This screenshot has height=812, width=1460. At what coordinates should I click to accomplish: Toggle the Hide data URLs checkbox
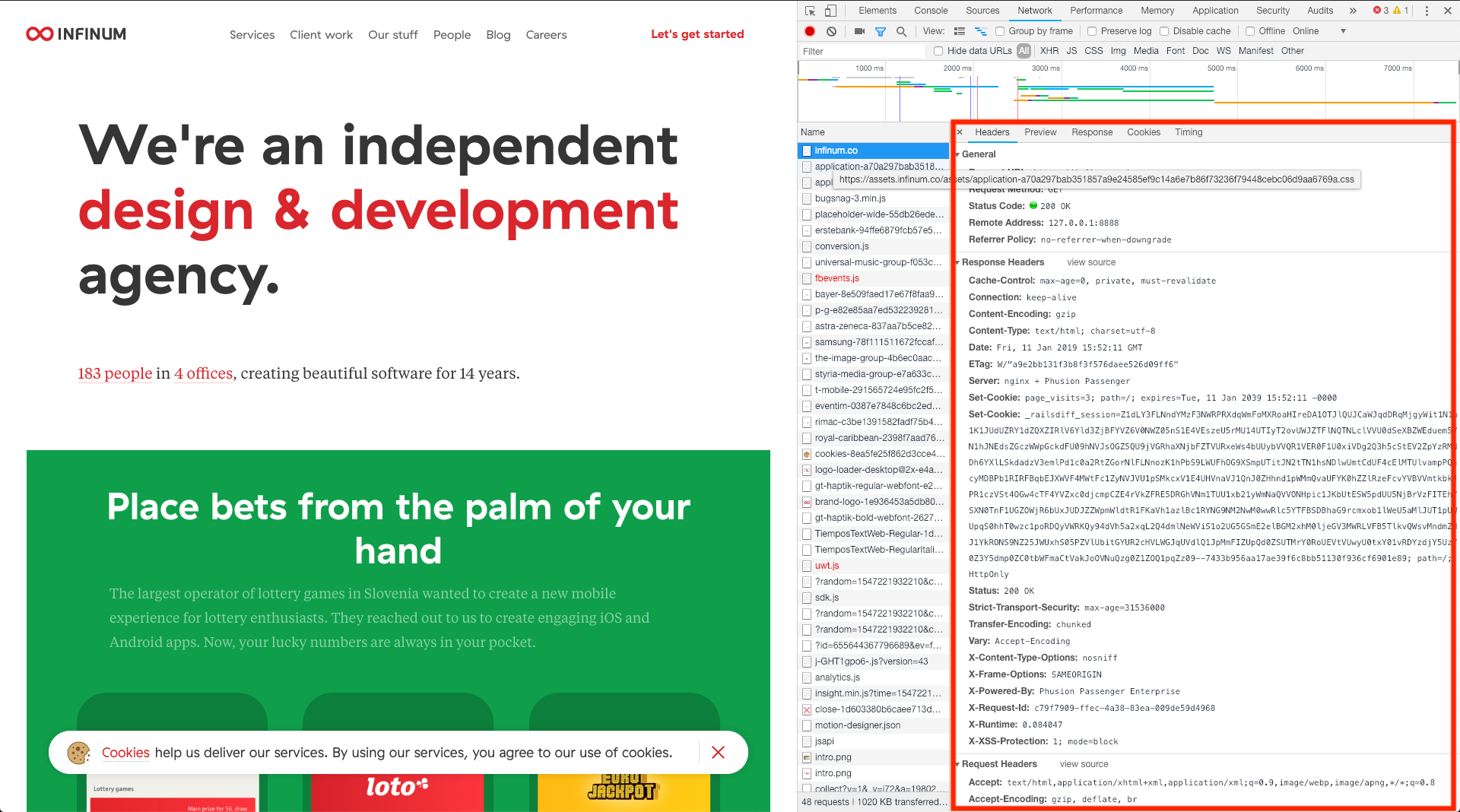point(938,51)
